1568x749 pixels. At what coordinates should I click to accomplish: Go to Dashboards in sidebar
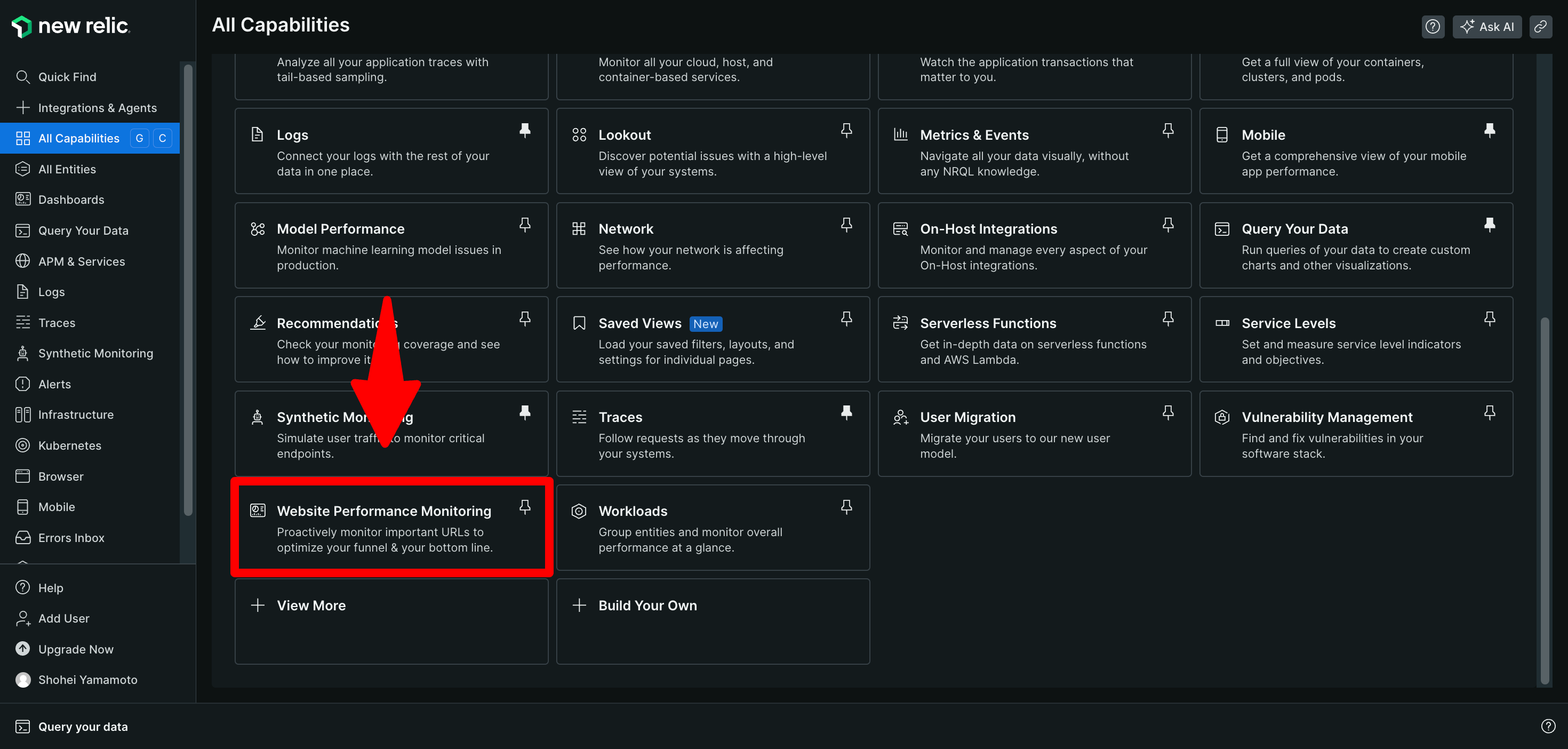click(71, 200)
